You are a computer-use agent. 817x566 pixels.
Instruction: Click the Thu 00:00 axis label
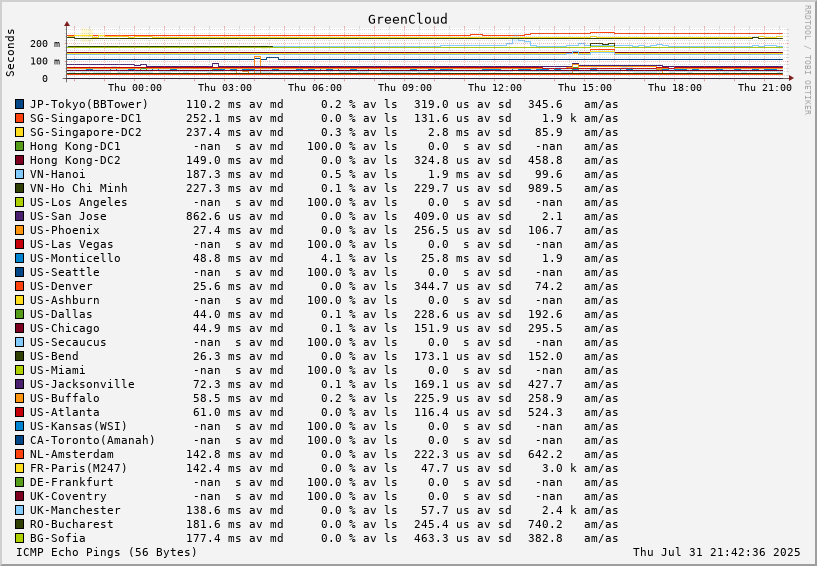coord(135,88)
